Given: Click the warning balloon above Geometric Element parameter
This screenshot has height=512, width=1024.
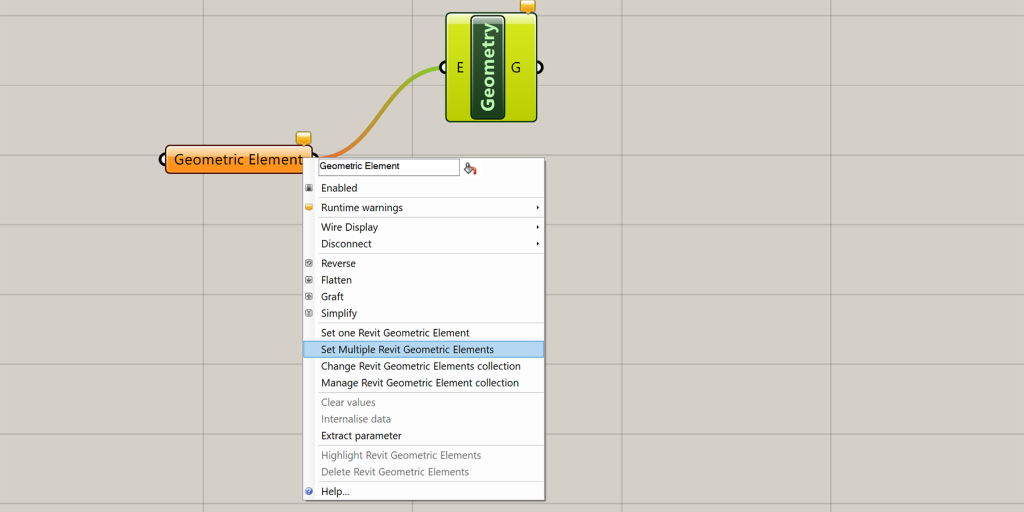Looking at the screenshot, I should click(303, 138).
